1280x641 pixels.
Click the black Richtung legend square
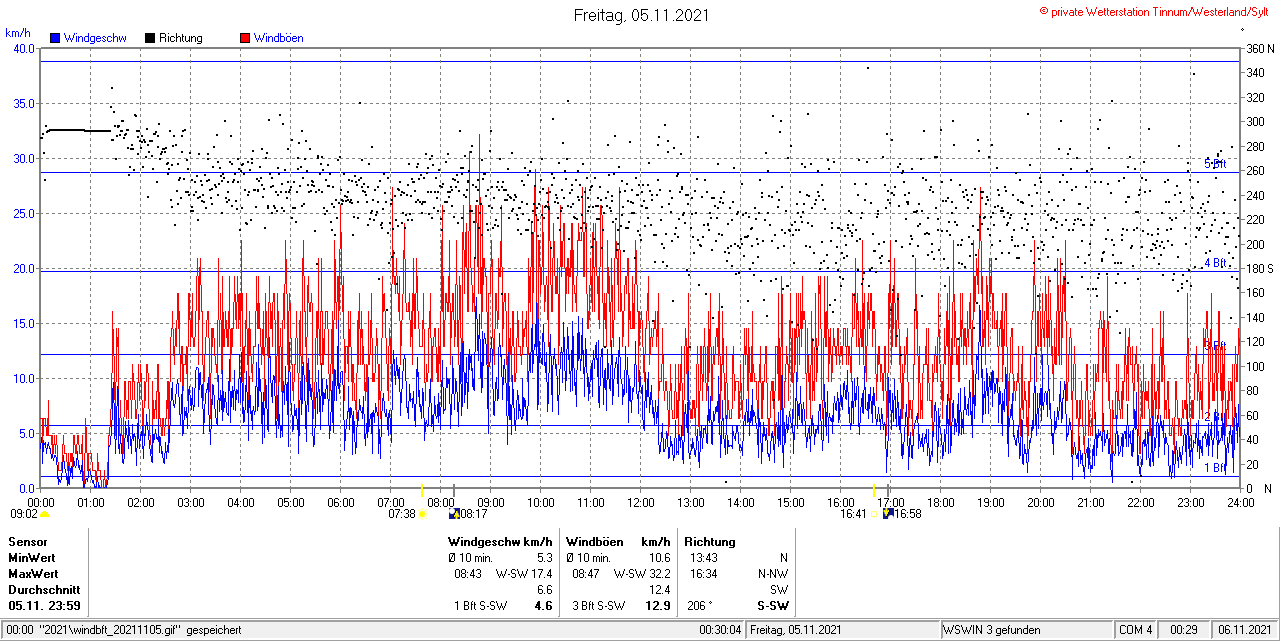(150, 38)
